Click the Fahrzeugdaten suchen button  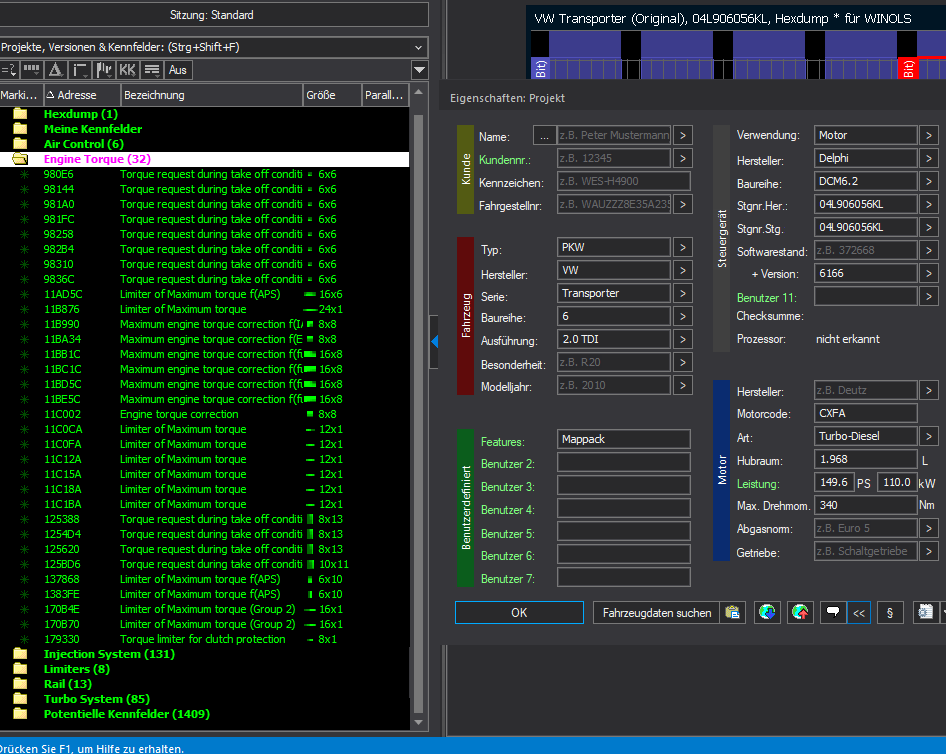pos(657,612)
